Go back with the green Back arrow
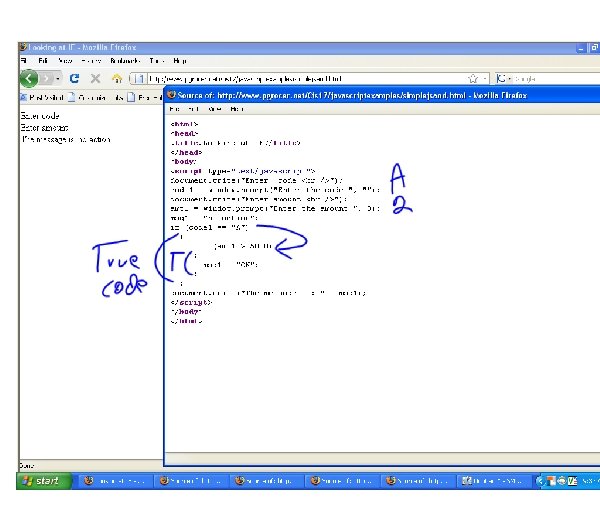The height and width of the screenshot is (512, 600). click(29, 78)
